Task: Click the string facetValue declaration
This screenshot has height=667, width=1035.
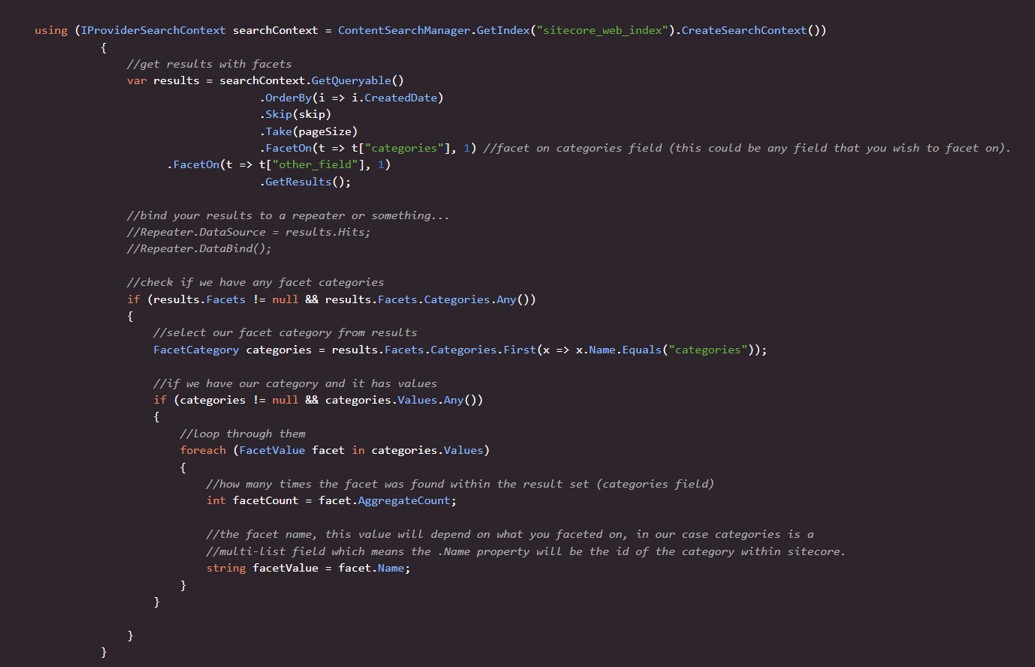Action: tap(262, 568)
